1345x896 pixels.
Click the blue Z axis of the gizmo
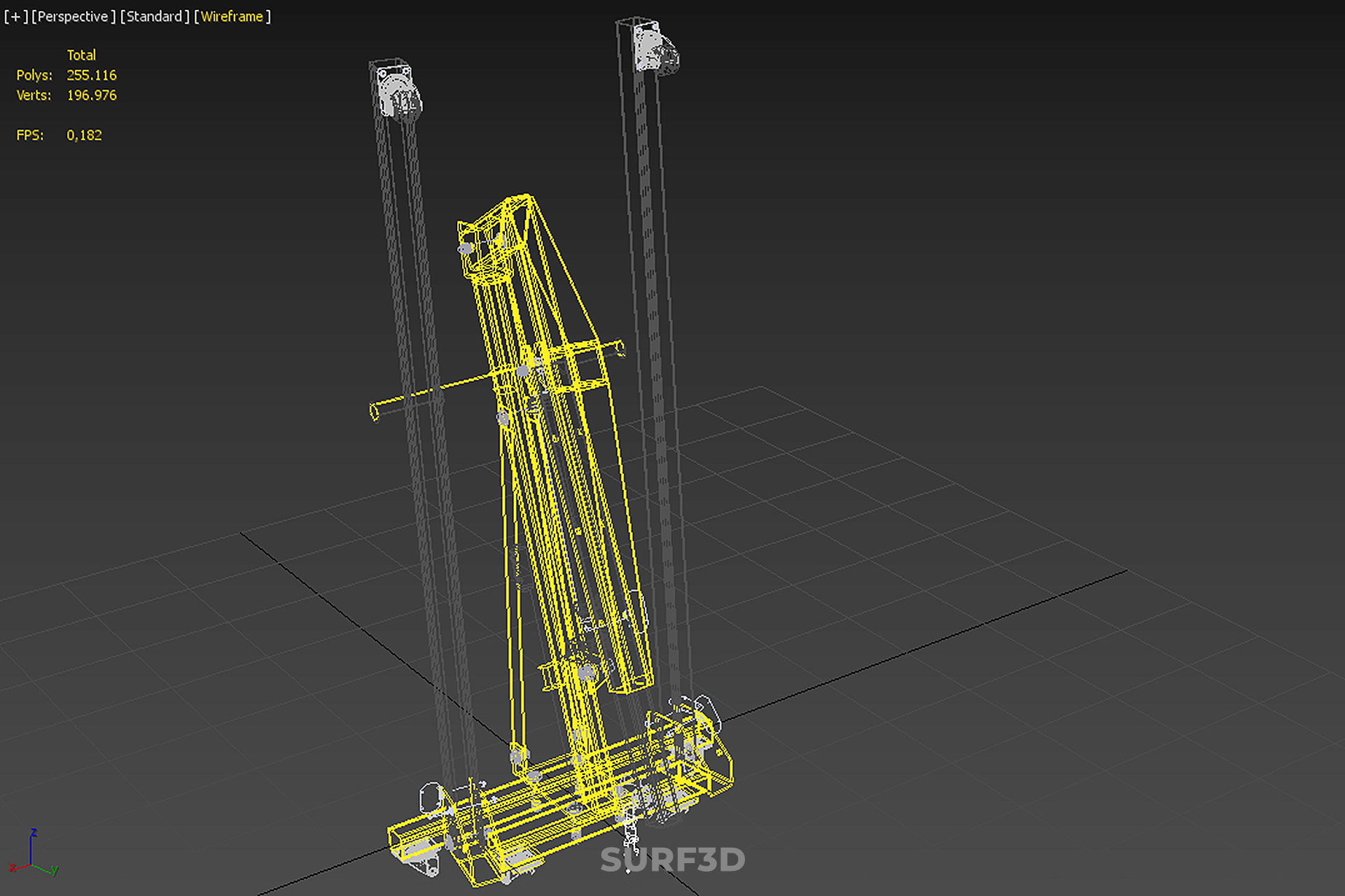32,847
